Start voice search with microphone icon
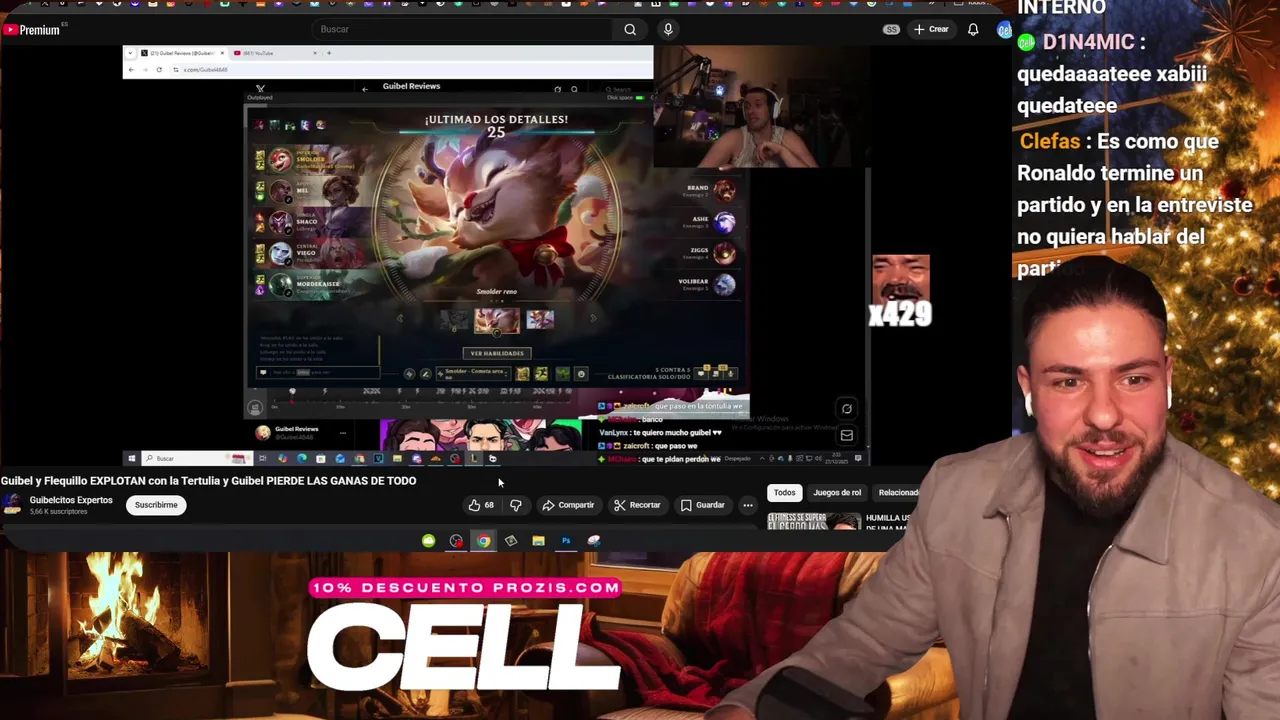The image size is (1280, 720). pos(668,29)
